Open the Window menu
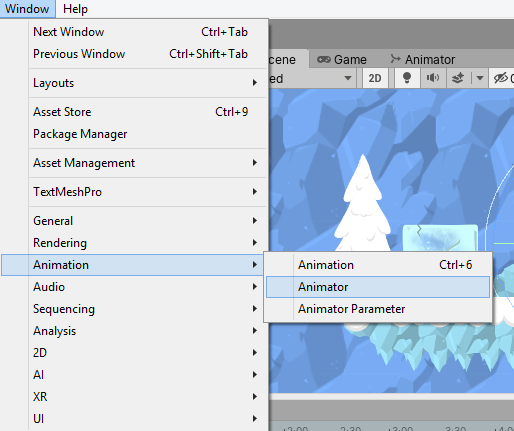Image resolution: width=514 pixels, height=431 pixels. tap(27, 9)
